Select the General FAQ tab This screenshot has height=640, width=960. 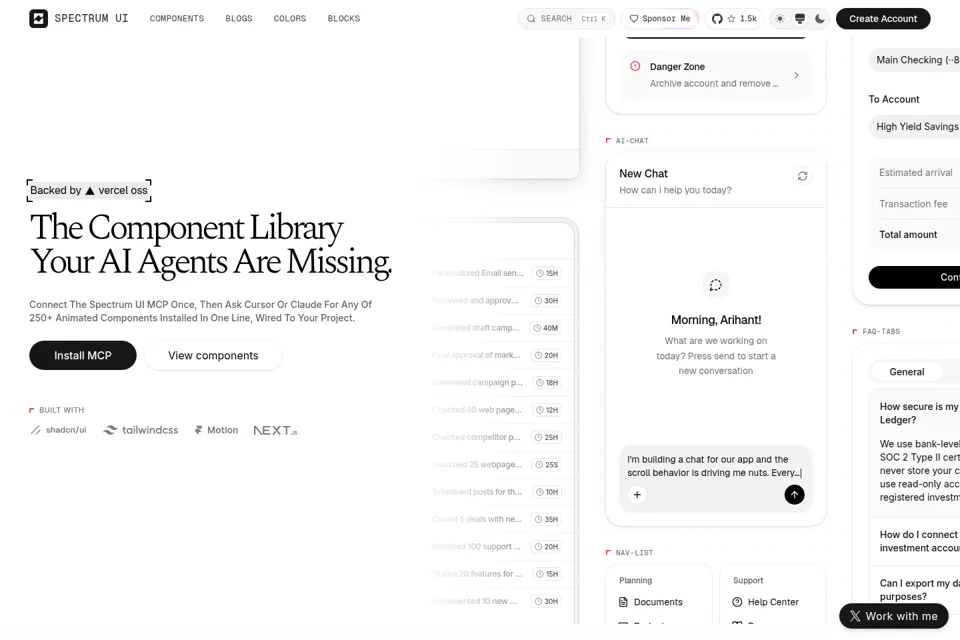(x=907, y=372)
